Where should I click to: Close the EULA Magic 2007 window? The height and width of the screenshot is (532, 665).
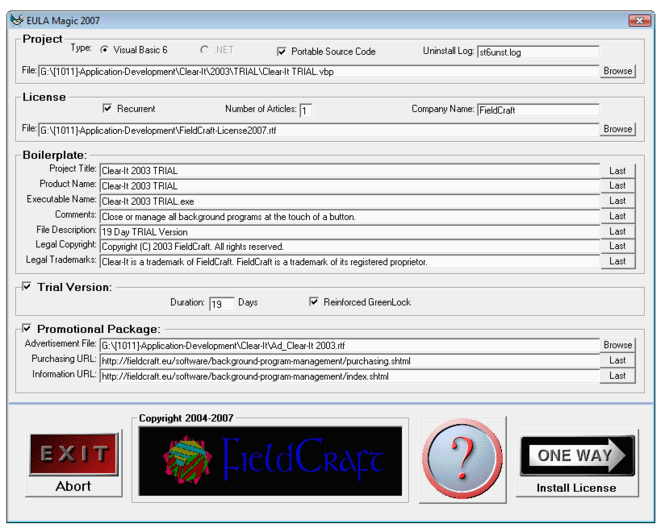tap(640, 20)
